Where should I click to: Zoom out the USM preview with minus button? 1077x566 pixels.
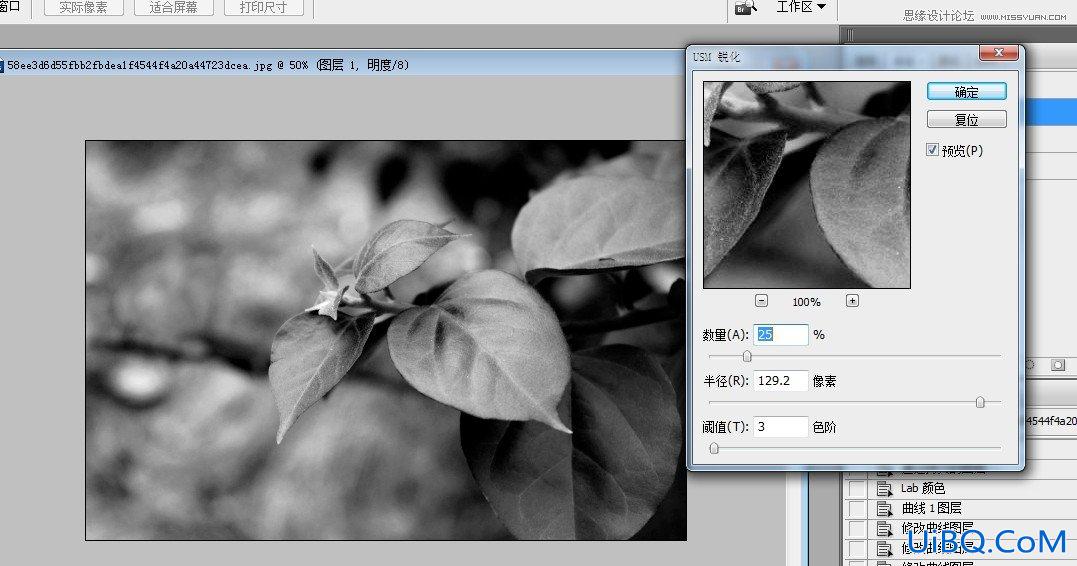coord(761,301)
